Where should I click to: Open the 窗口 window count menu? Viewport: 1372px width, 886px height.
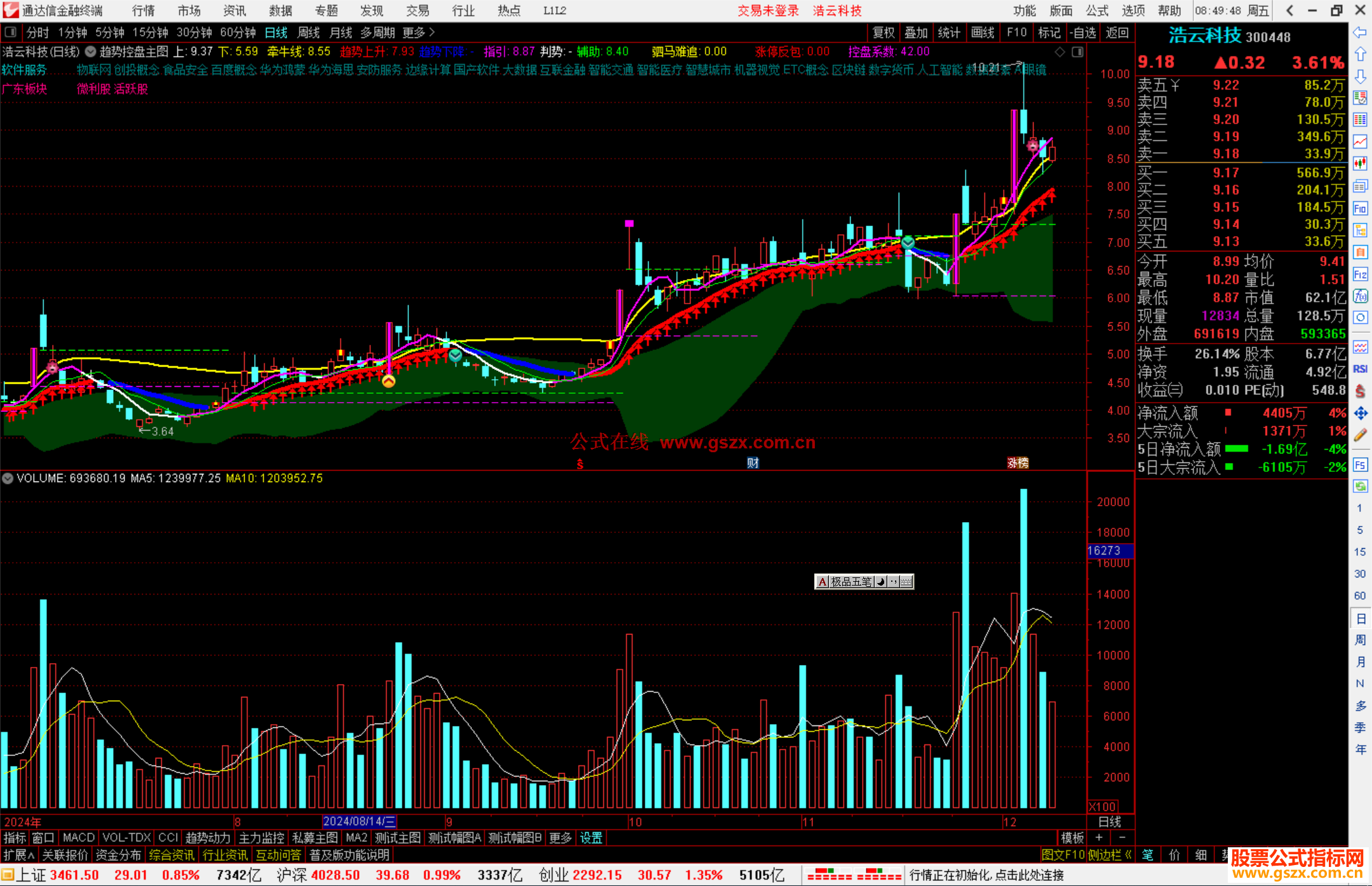[x=43, y=838]
